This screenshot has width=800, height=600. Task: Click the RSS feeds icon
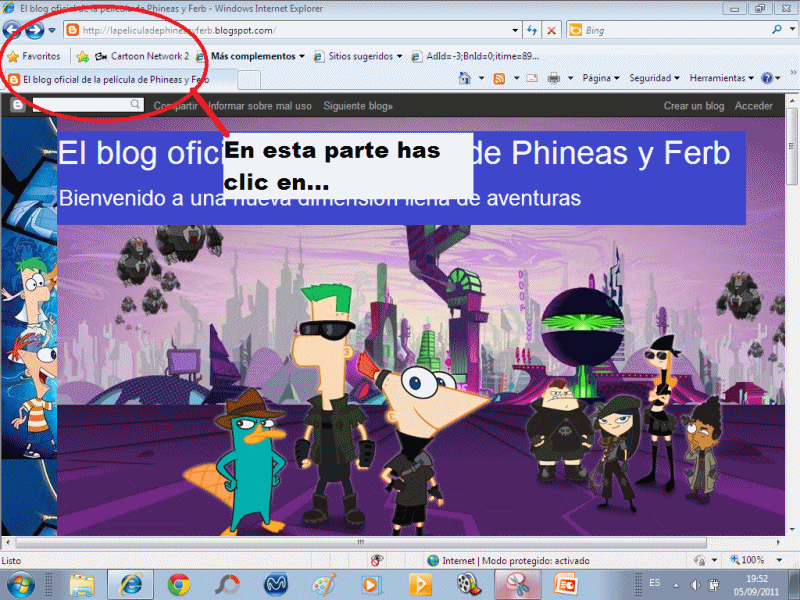point(499,79)
